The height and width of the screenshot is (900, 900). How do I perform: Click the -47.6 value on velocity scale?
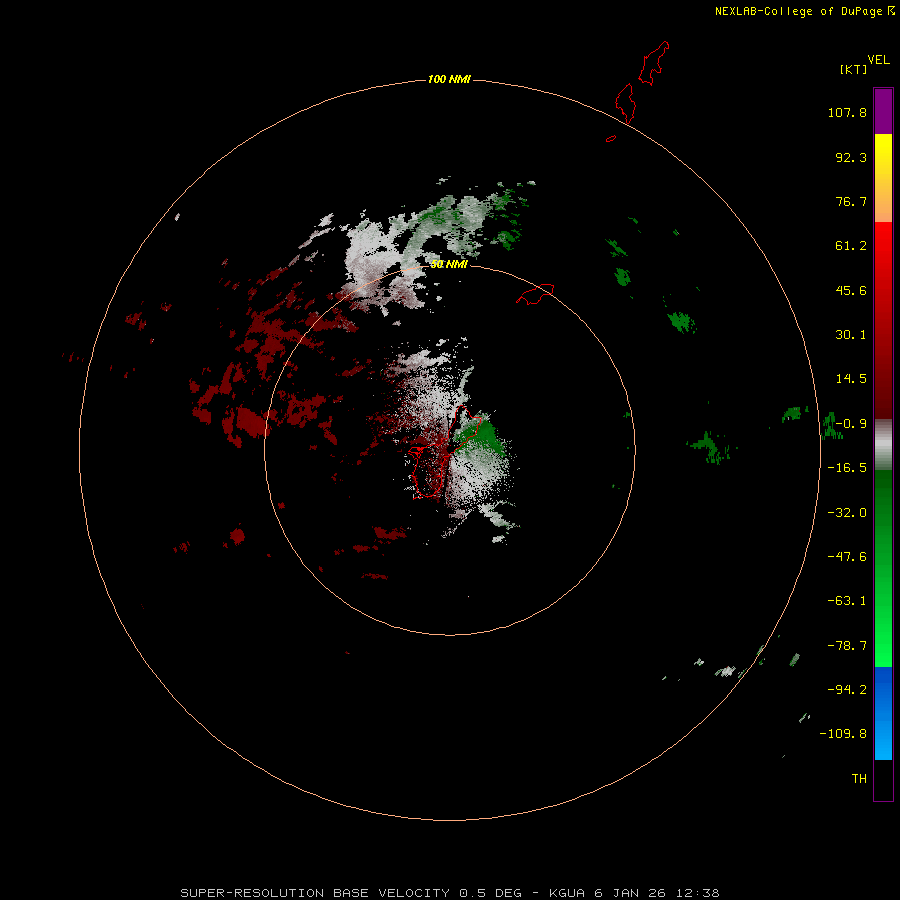[x=847, y=557]
